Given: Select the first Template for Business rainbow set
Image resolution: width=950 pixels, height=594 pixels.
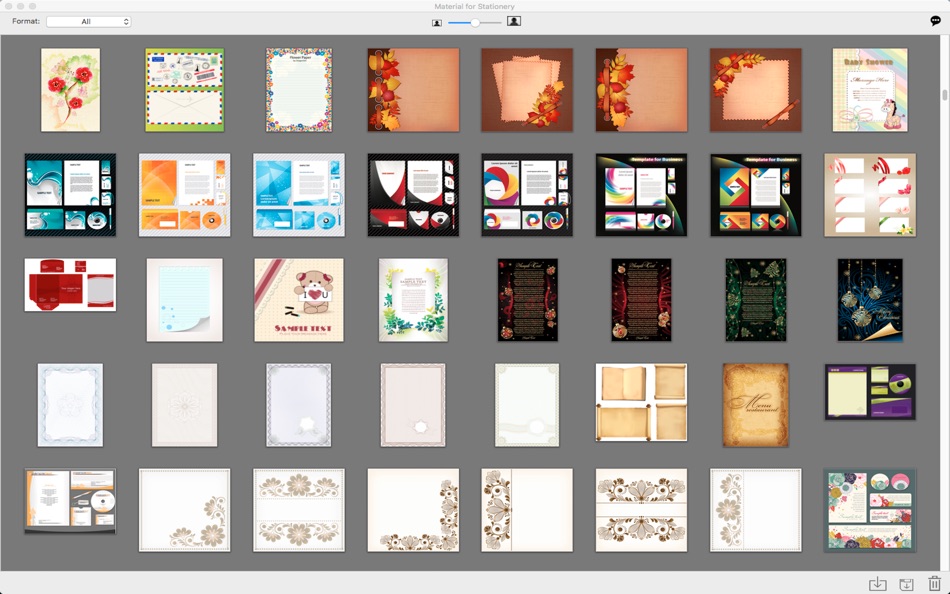Looking at the screenshot, I should [x=642, y=195].
